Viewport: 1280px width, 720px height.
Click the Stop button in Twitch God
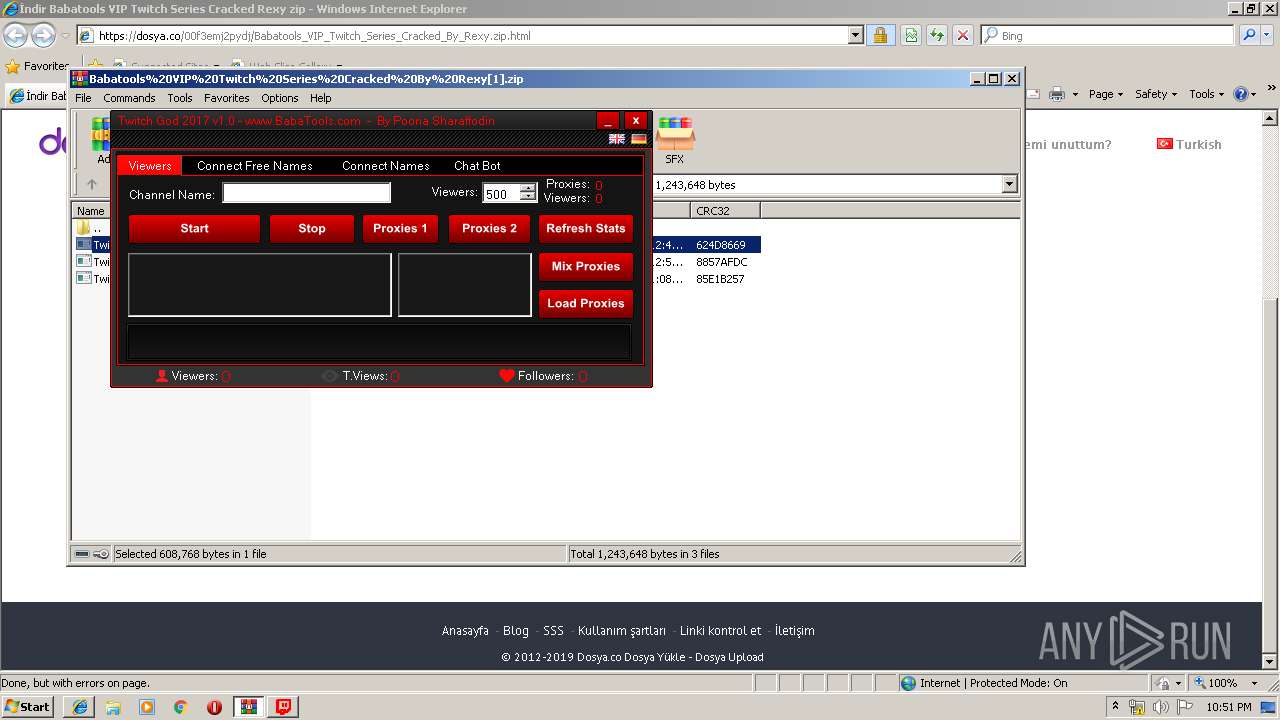[x=312, y=228]
